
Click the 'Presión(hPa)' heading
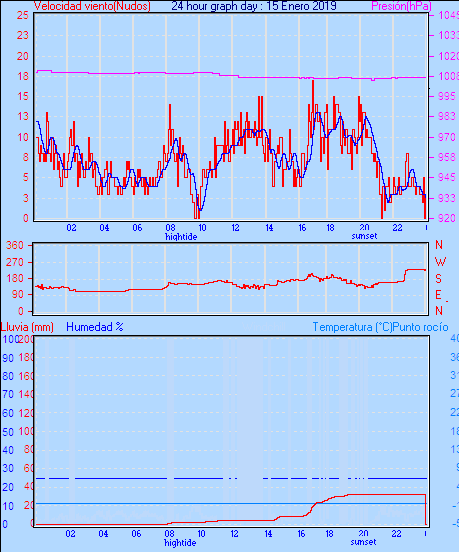tap(401, 6)
